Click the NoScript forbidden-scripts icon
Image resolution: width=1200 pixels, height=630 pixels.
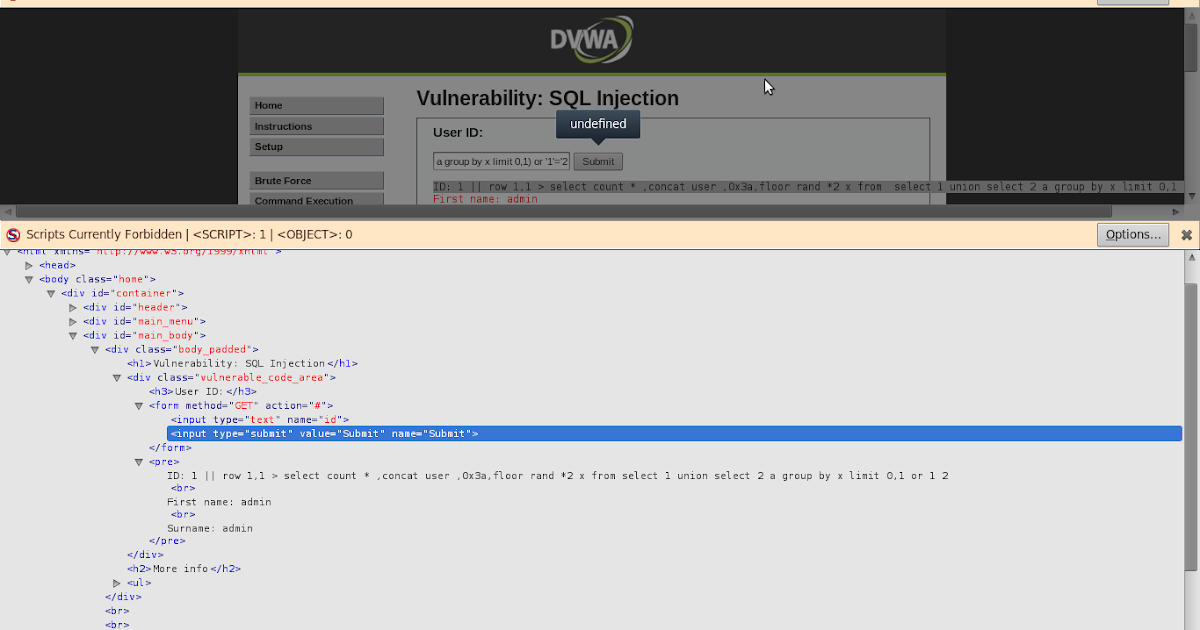click(13, 235)
